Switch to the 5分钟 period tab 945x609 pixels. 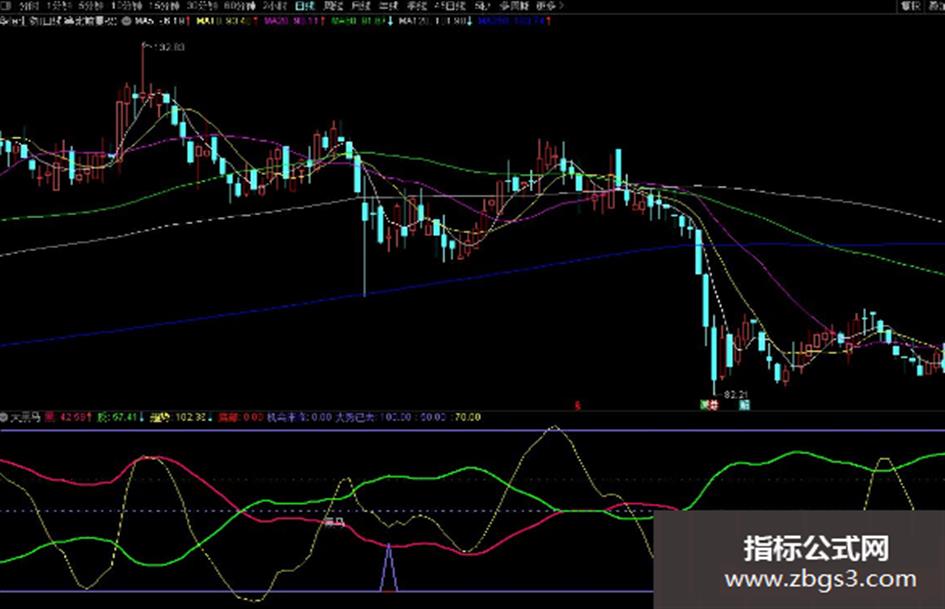pos(90,6)
